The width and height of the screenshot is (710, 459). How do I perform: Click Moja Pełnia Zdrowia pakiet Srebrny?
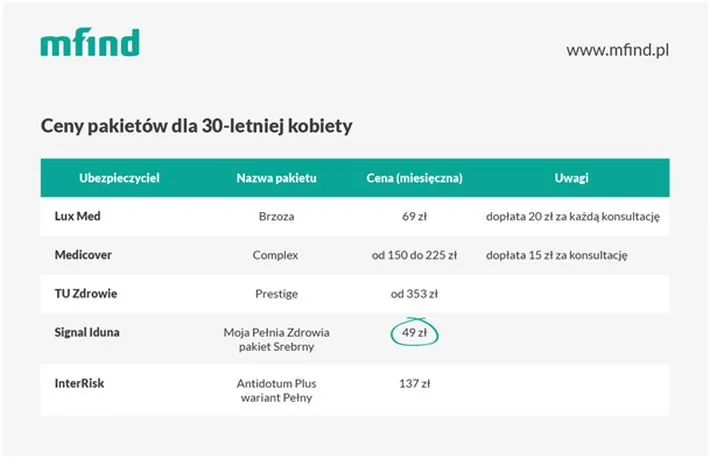click(276, 340)
